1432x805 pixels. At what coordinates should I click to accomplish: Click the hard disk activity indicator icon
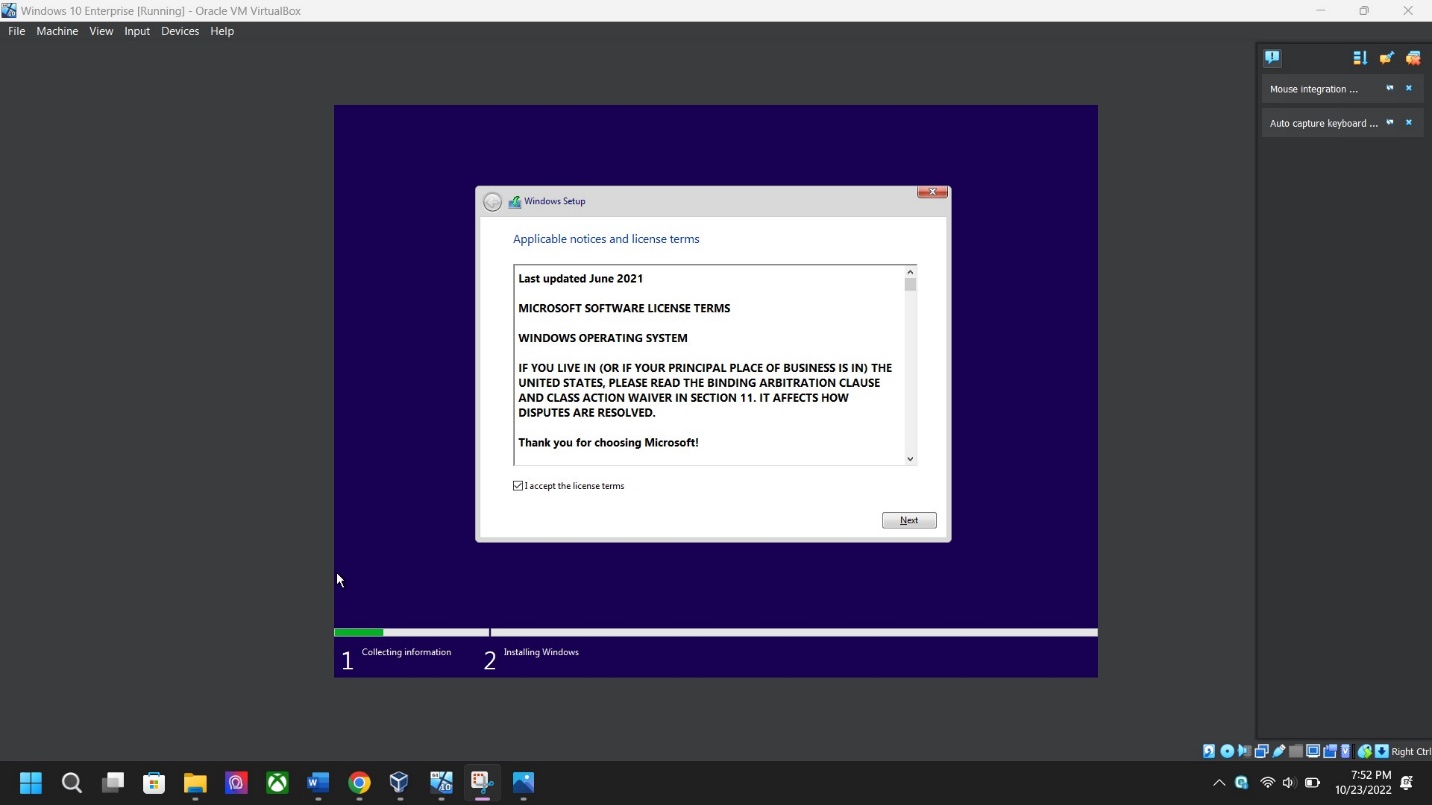pos(1209,752)
